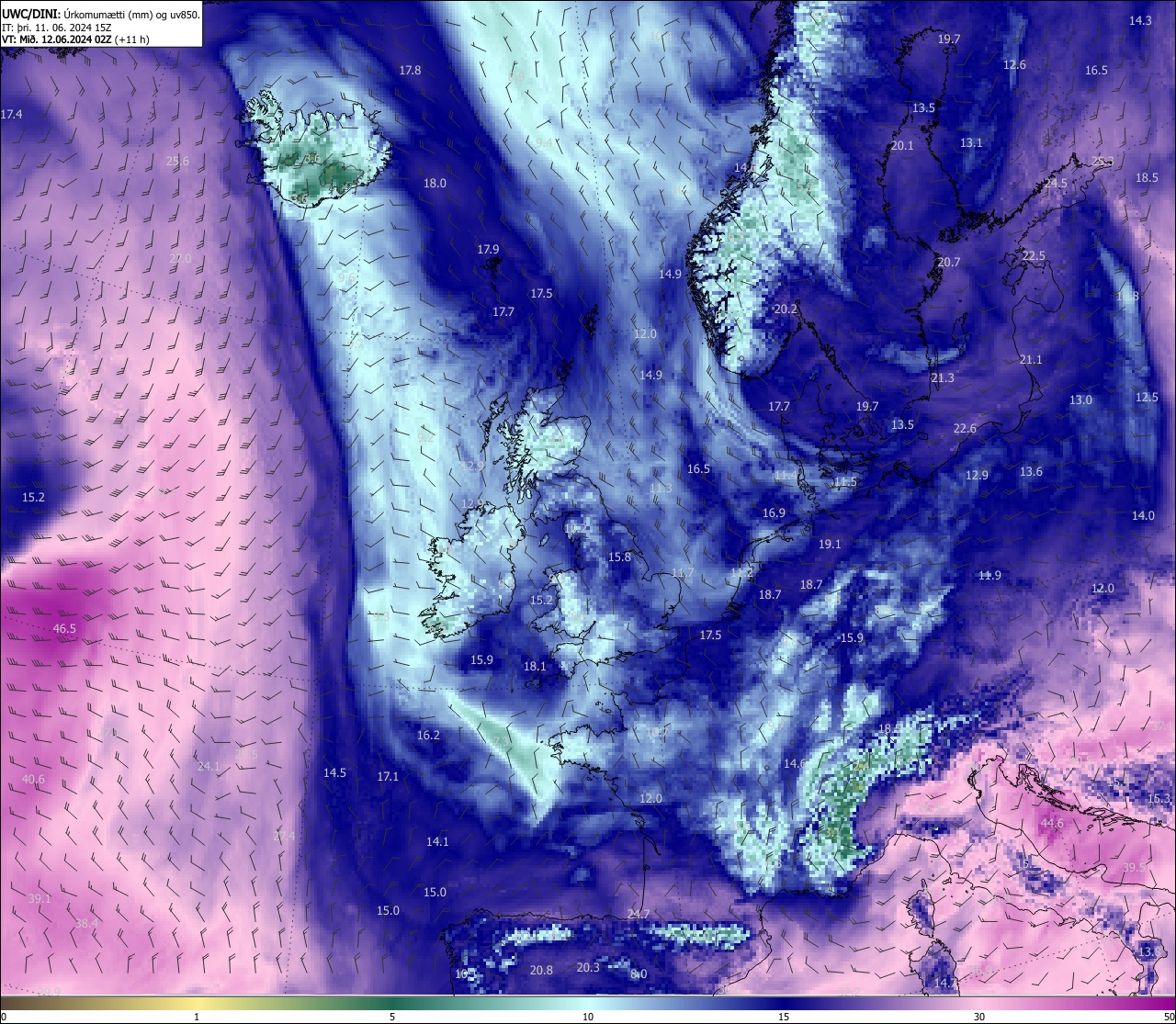Click the 17.9 value label
Screen dimensions: 1176x1024
488,250
